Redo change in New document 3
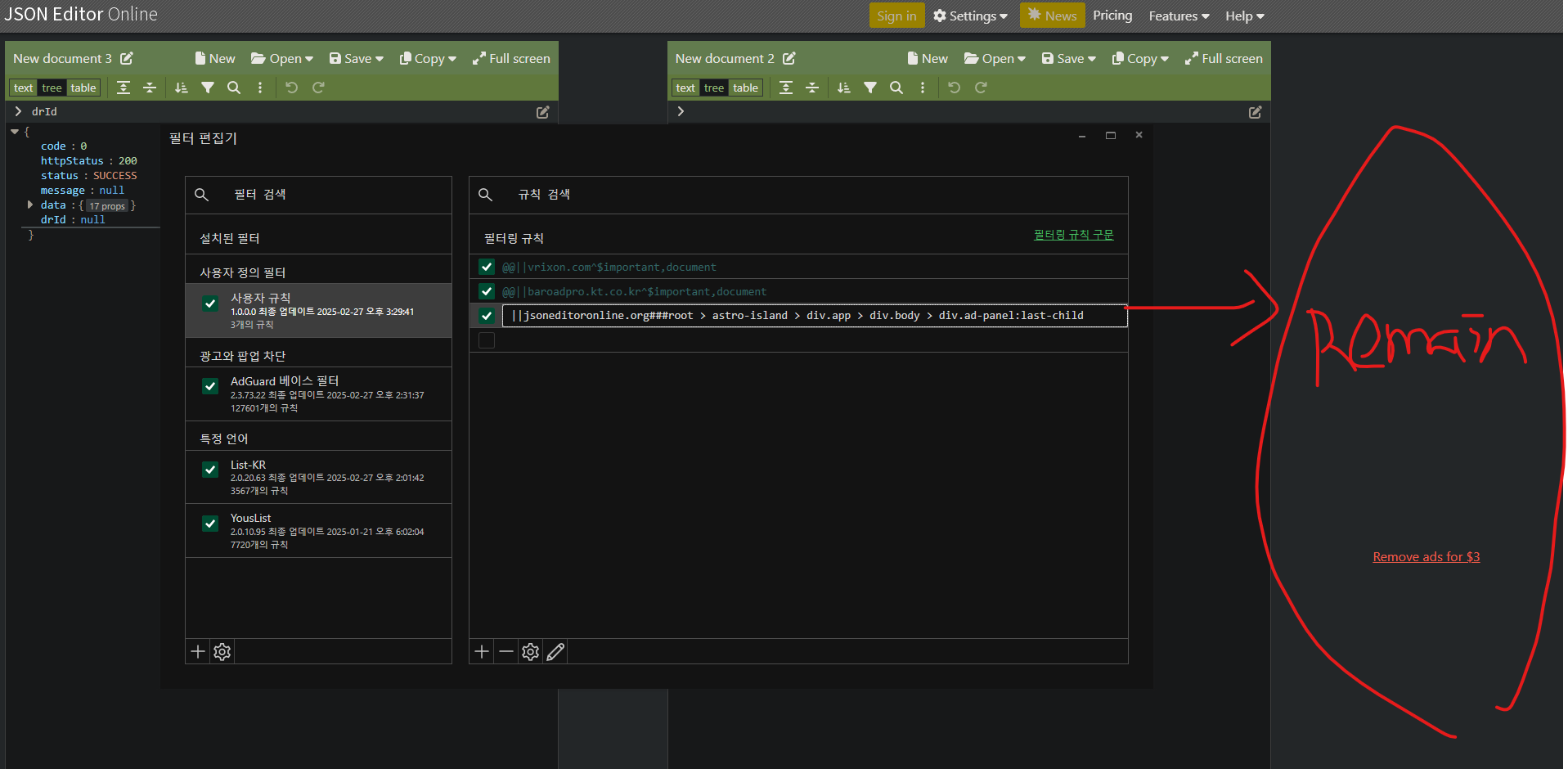 click(318, 88)
